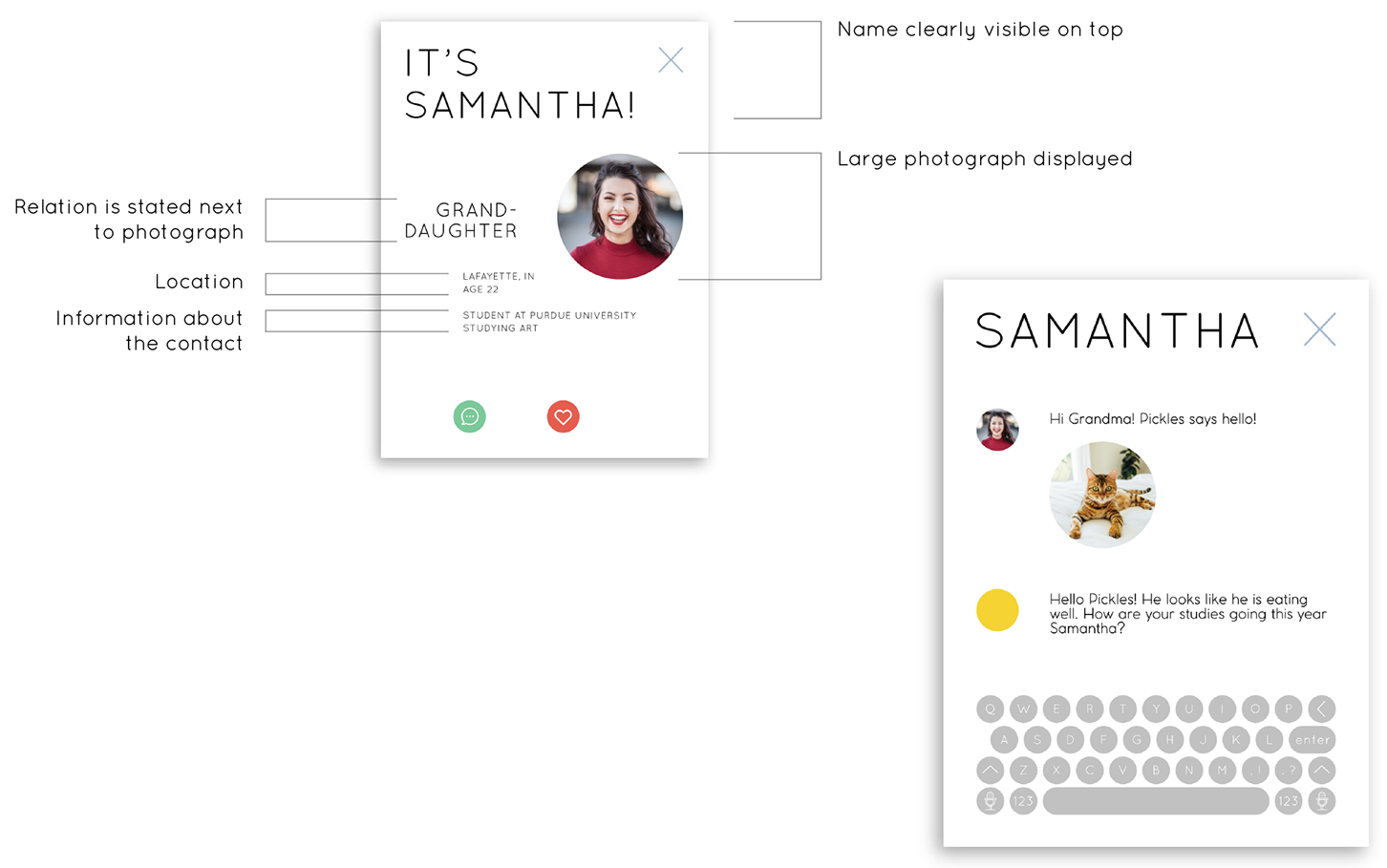Switch to numbers with left 123 key
The width and height of the screenshot is (1387, 868).
coord(1023,801)
